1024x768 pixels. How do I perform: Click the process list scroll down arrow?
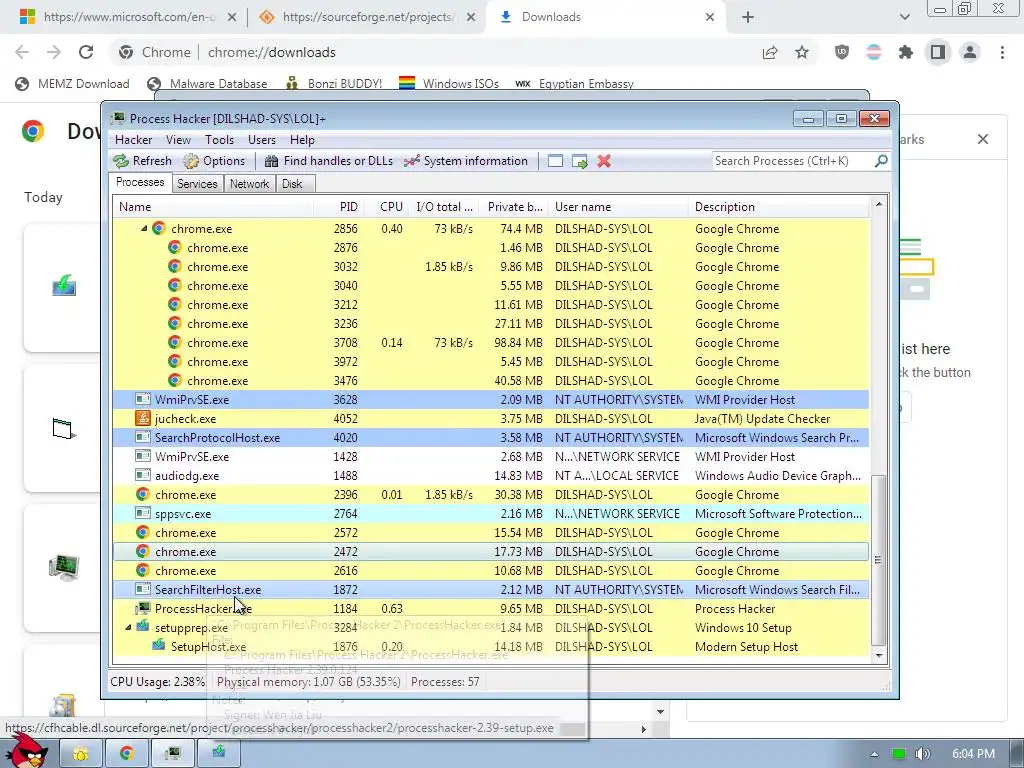879,655
